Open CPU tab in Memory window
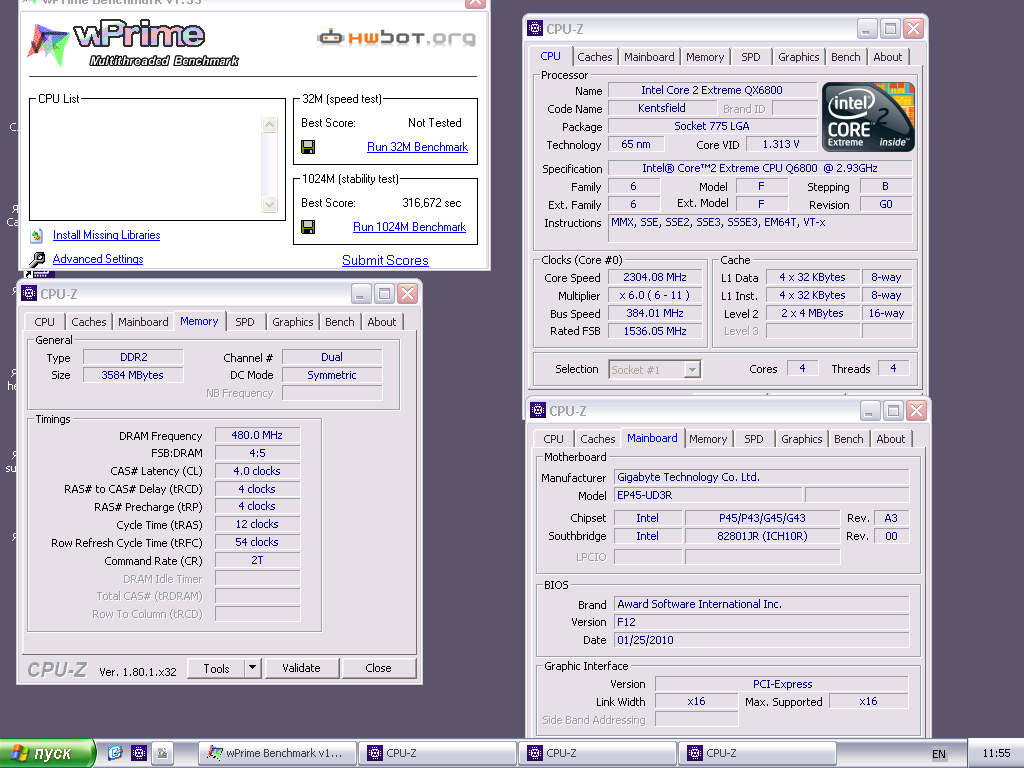1024x768 pixels. 44,322
